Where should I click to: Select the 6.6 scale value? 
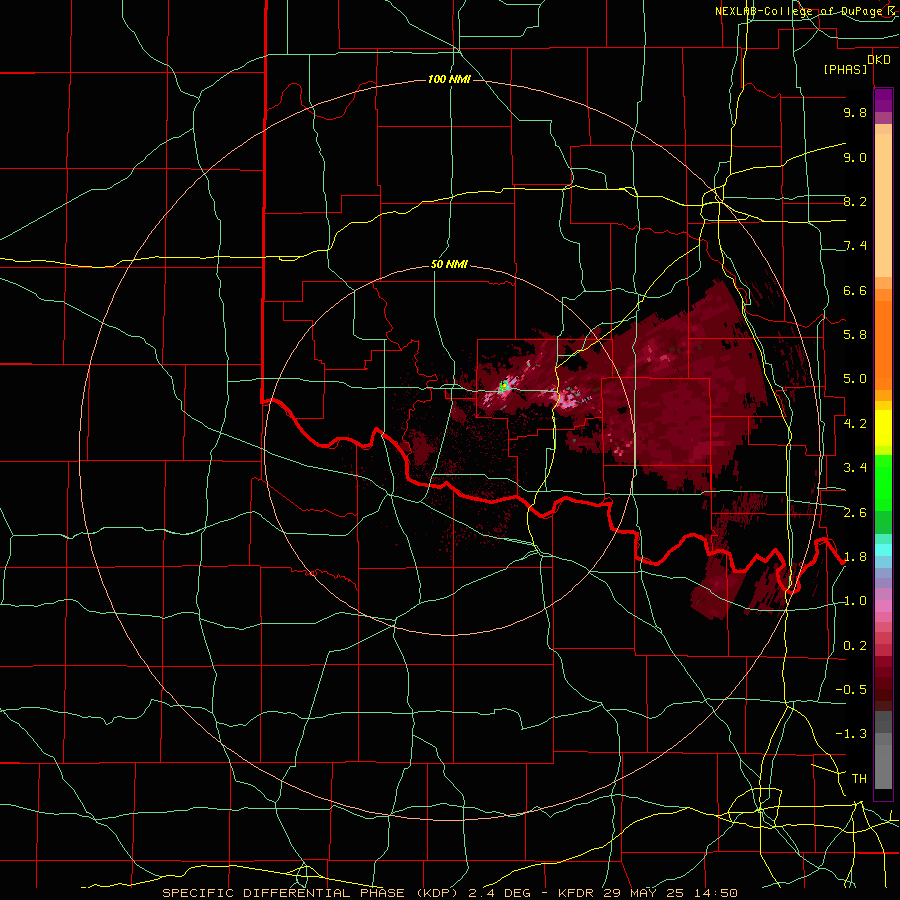click(x=855, y=290)
